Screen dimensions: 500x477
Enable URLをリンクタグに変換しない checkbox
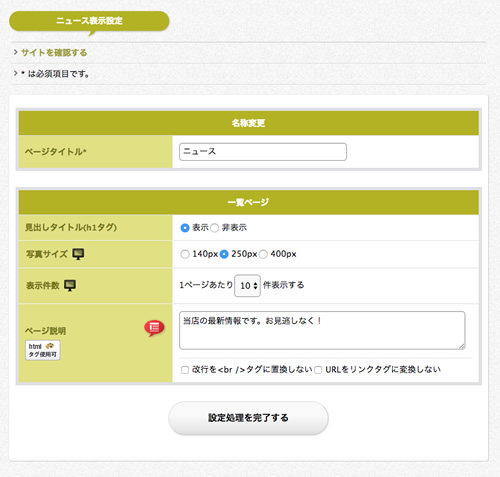point(318,370)
